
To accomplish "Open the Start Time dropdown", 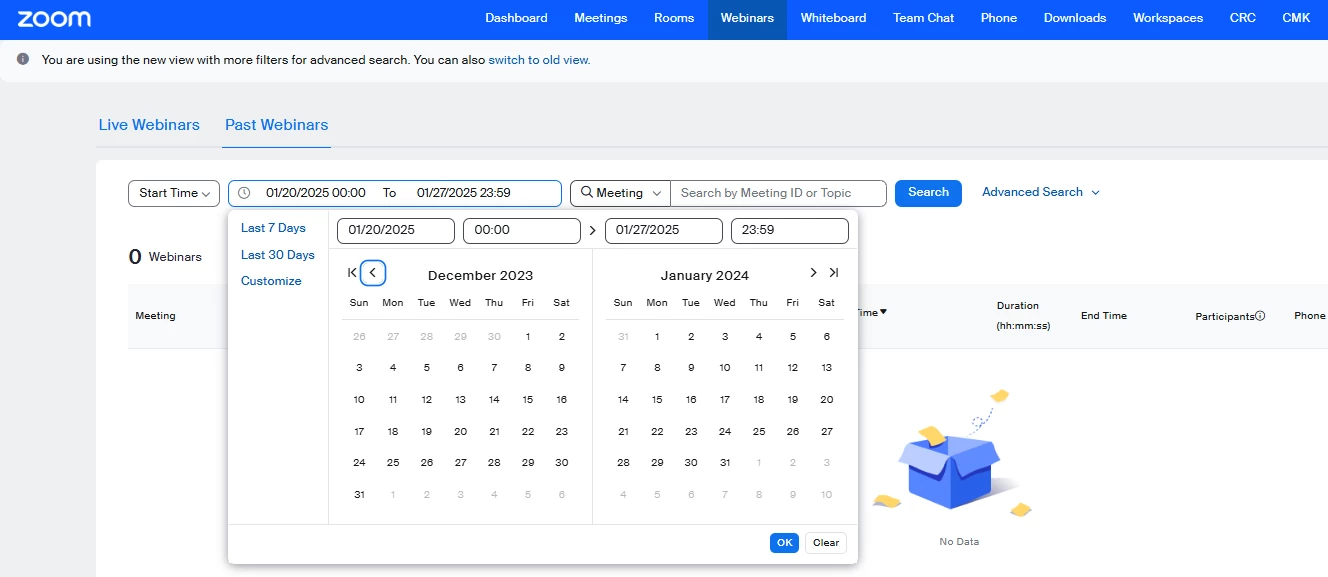I will coord(174,193).
